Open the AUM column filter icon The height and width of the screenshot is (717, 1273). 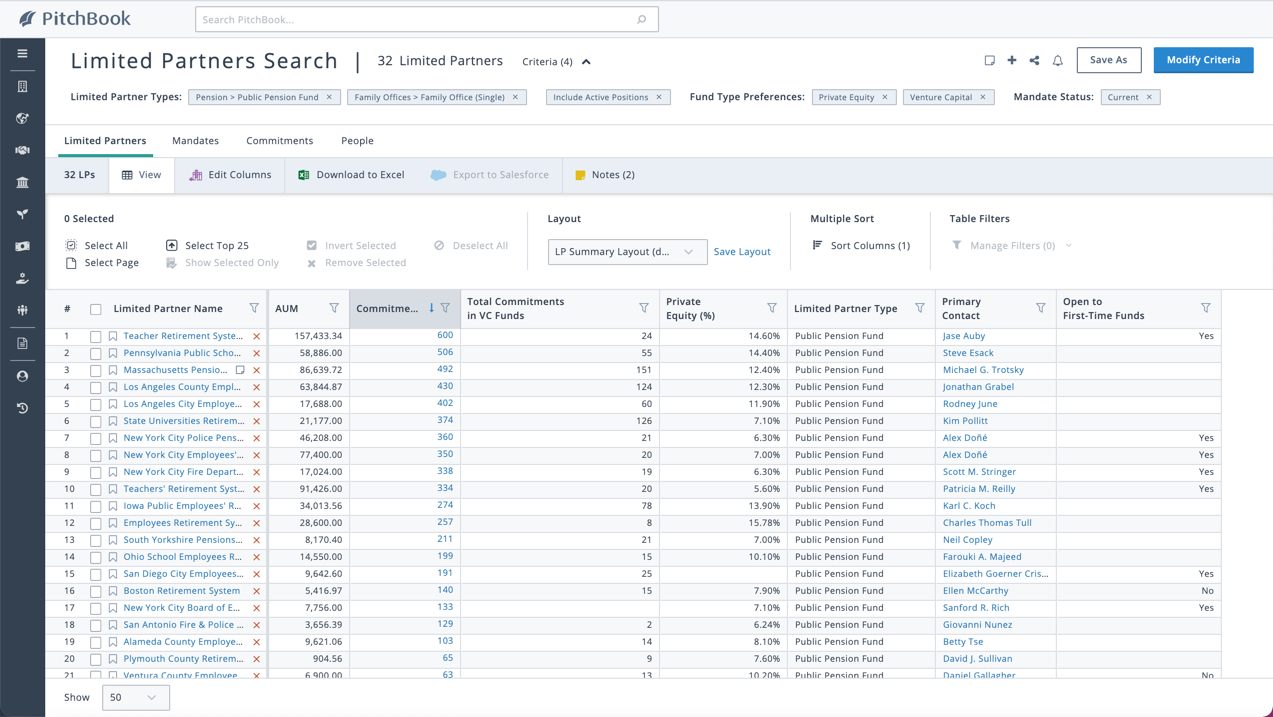[334, 308]
